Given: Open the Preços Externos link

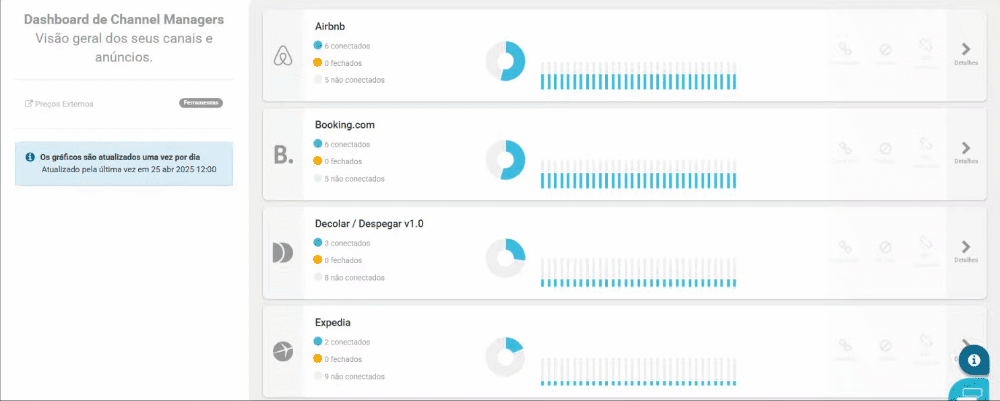Looking at the screenshot, I should (x=64, y=103).
